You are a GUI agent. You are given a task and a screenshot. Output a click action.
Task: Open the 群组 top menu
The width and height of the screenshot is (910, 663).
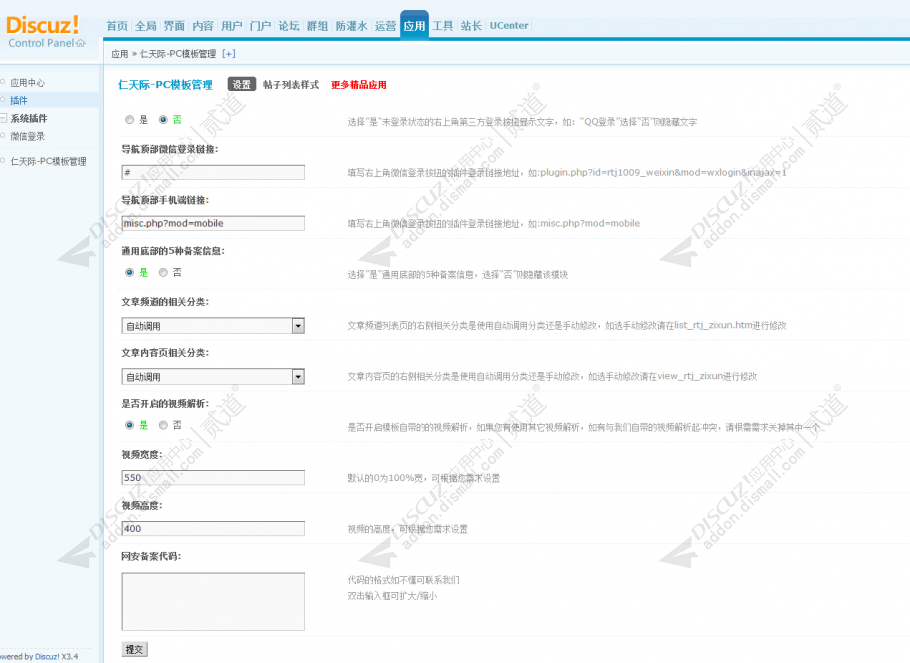pyautogui.click(x=317, y=26)
